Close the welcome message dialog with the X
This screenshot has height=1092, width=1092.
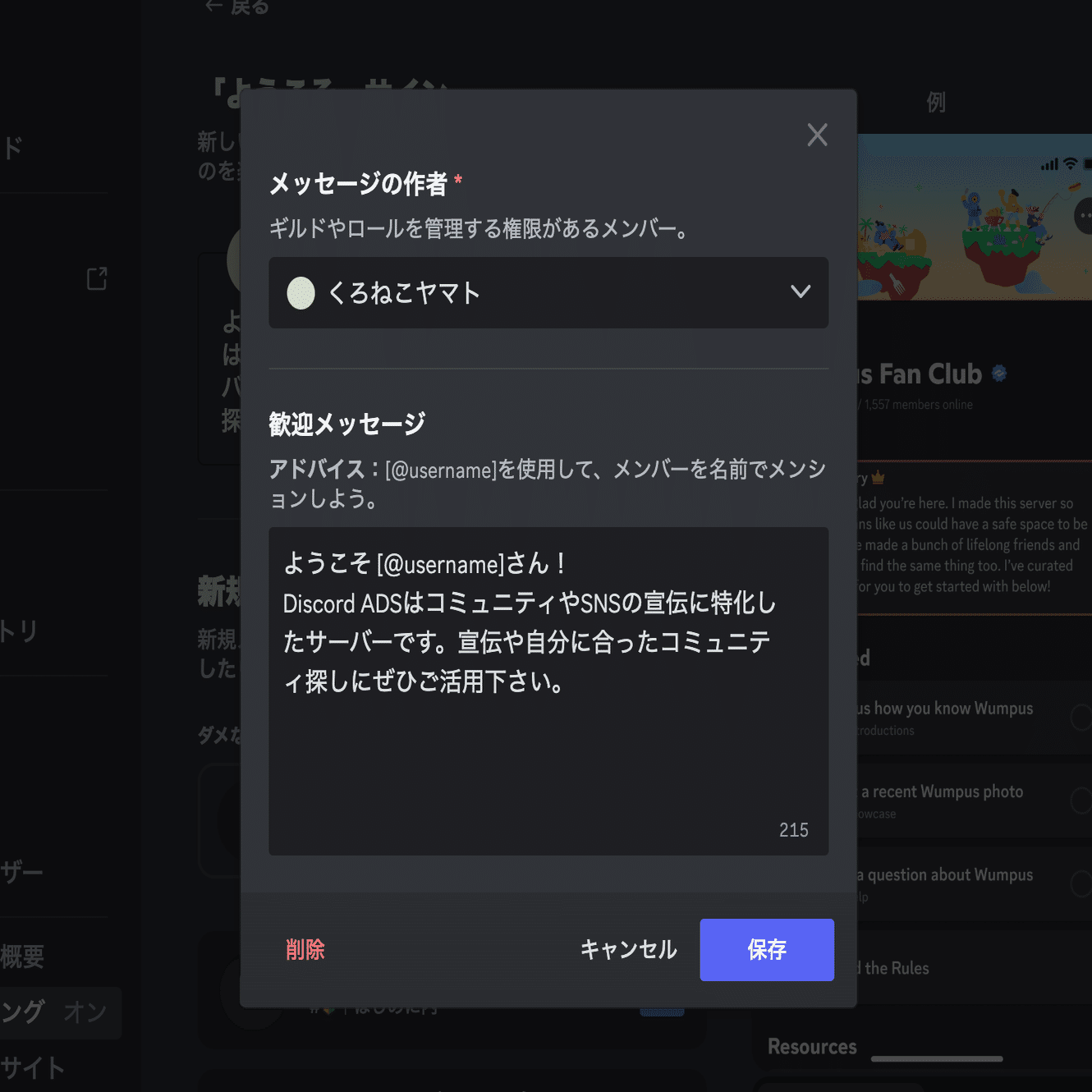click(x=817, y=135)
